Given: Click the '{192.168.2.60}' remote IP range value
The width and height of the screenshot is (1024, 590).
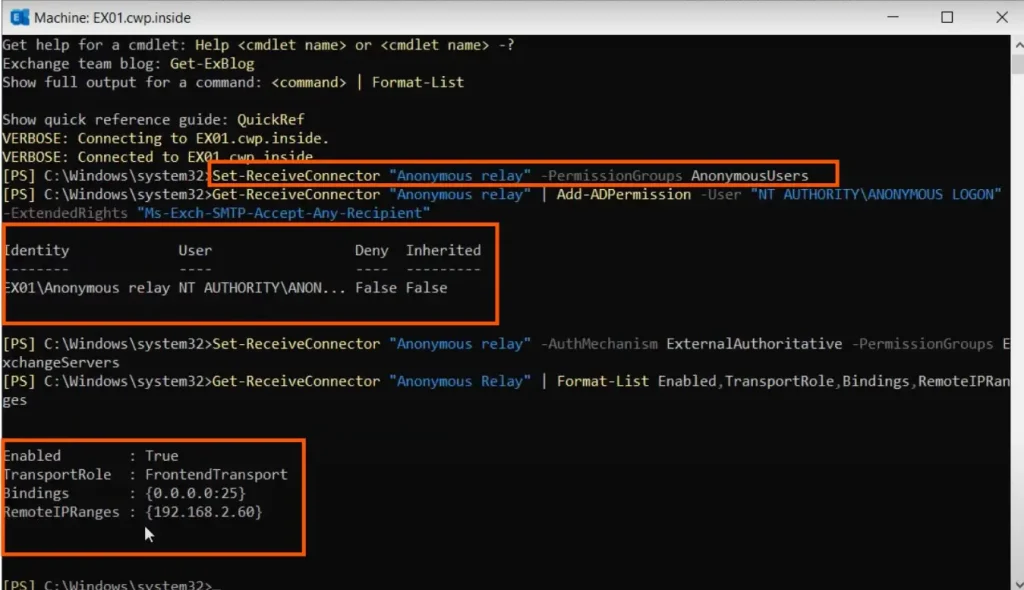Looking at the screenshot, I should click(x=204, y=512).
